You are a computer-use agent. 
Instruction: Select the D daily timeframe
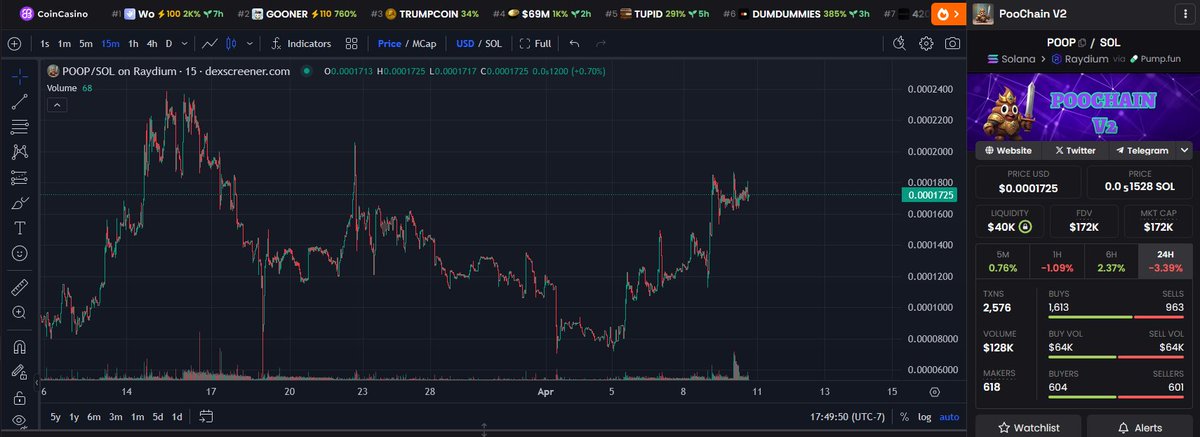[x=169, y=44]
